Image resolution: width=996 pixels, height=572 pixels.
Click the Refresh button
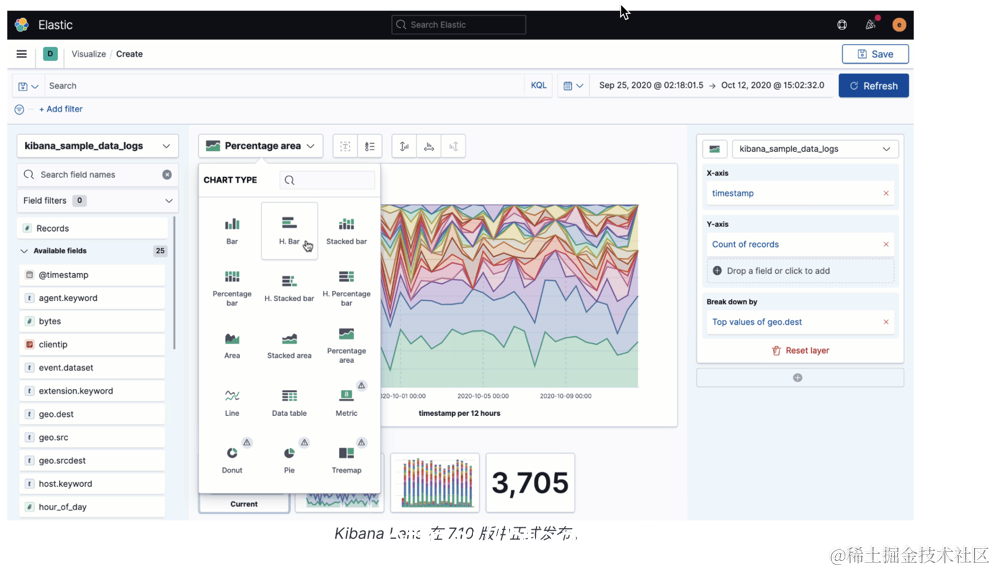pyautogui.click(x=873, y=86)
